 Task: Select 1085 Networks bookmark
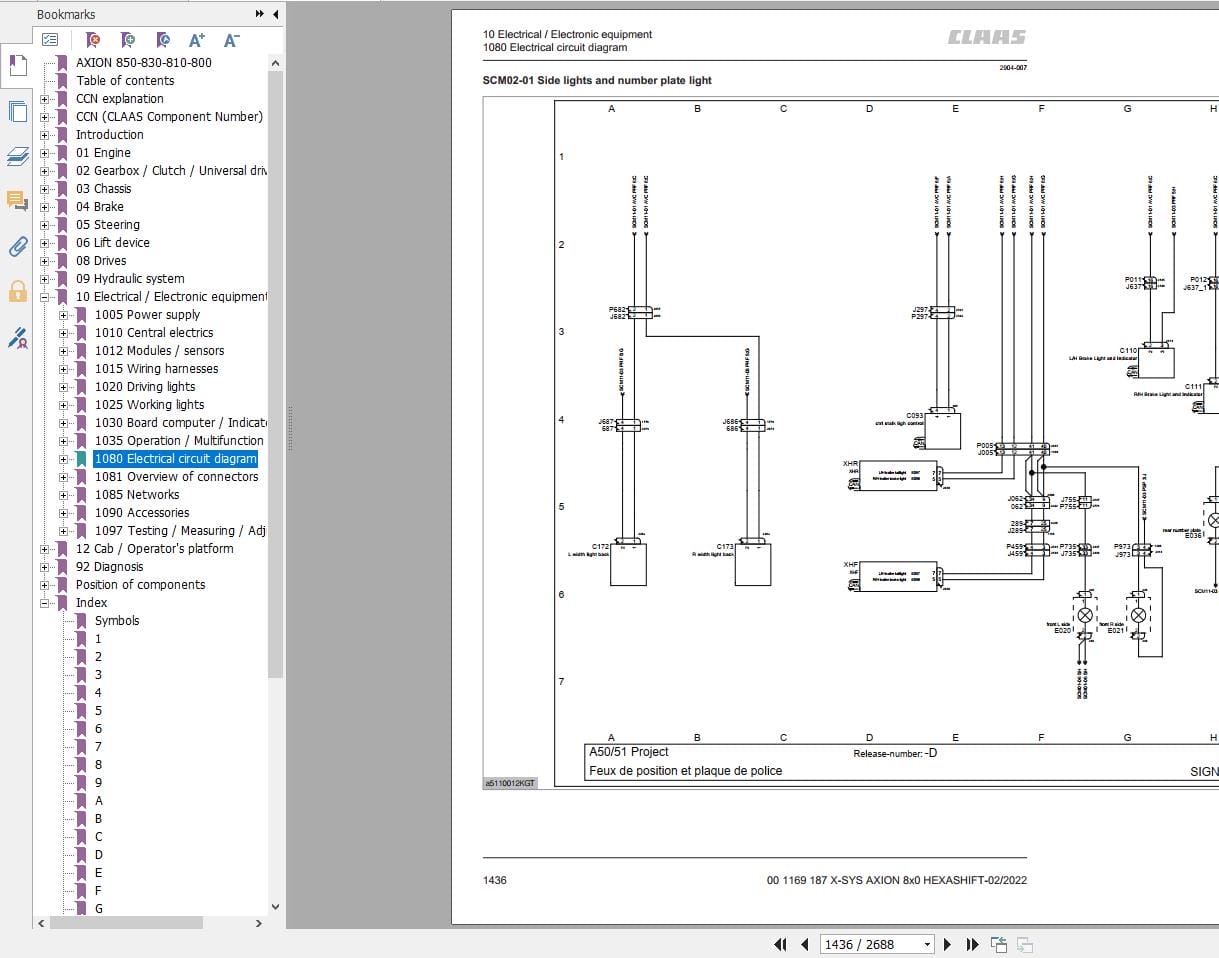(x=137, y=495)
